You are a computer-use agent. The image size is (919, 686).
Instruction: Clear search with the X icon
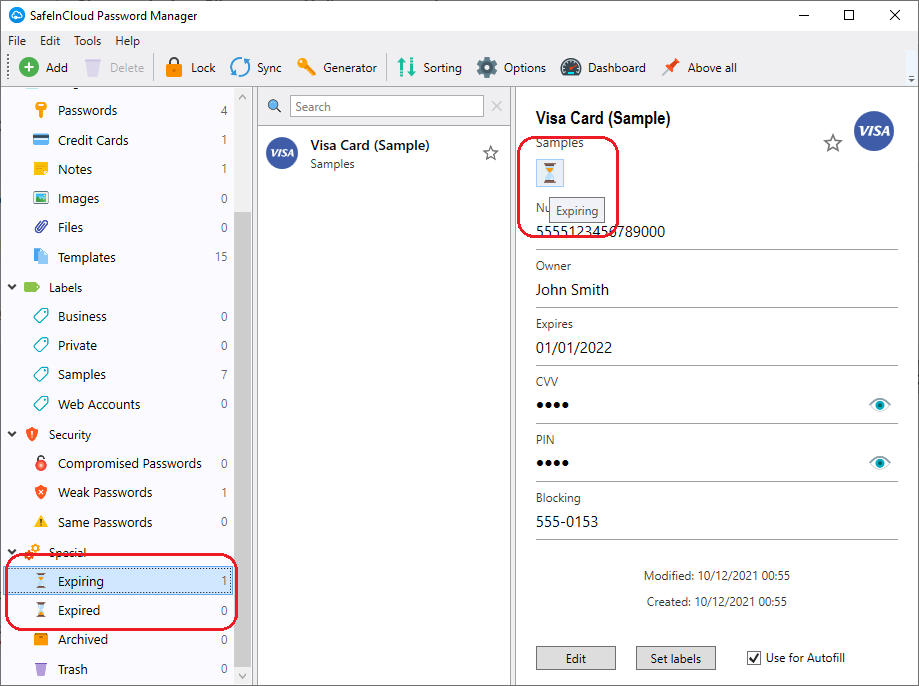496,106
